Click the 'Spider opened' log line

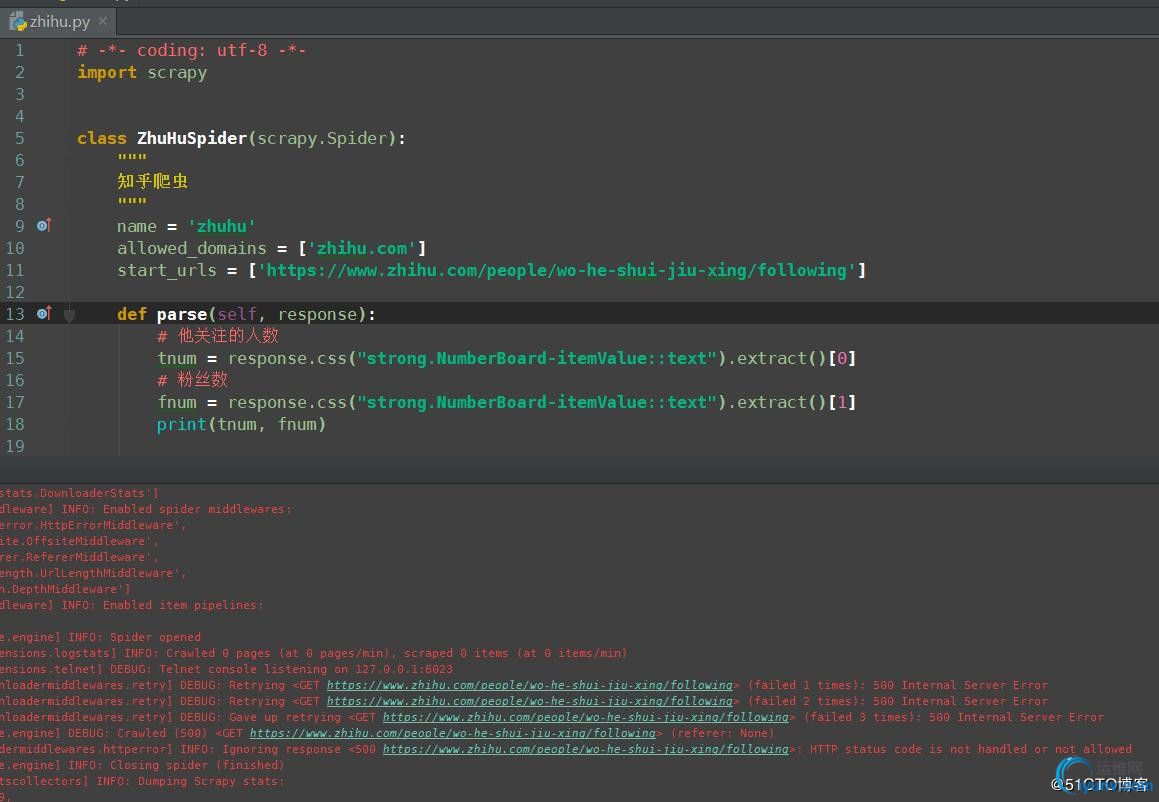tap(101, 637)
